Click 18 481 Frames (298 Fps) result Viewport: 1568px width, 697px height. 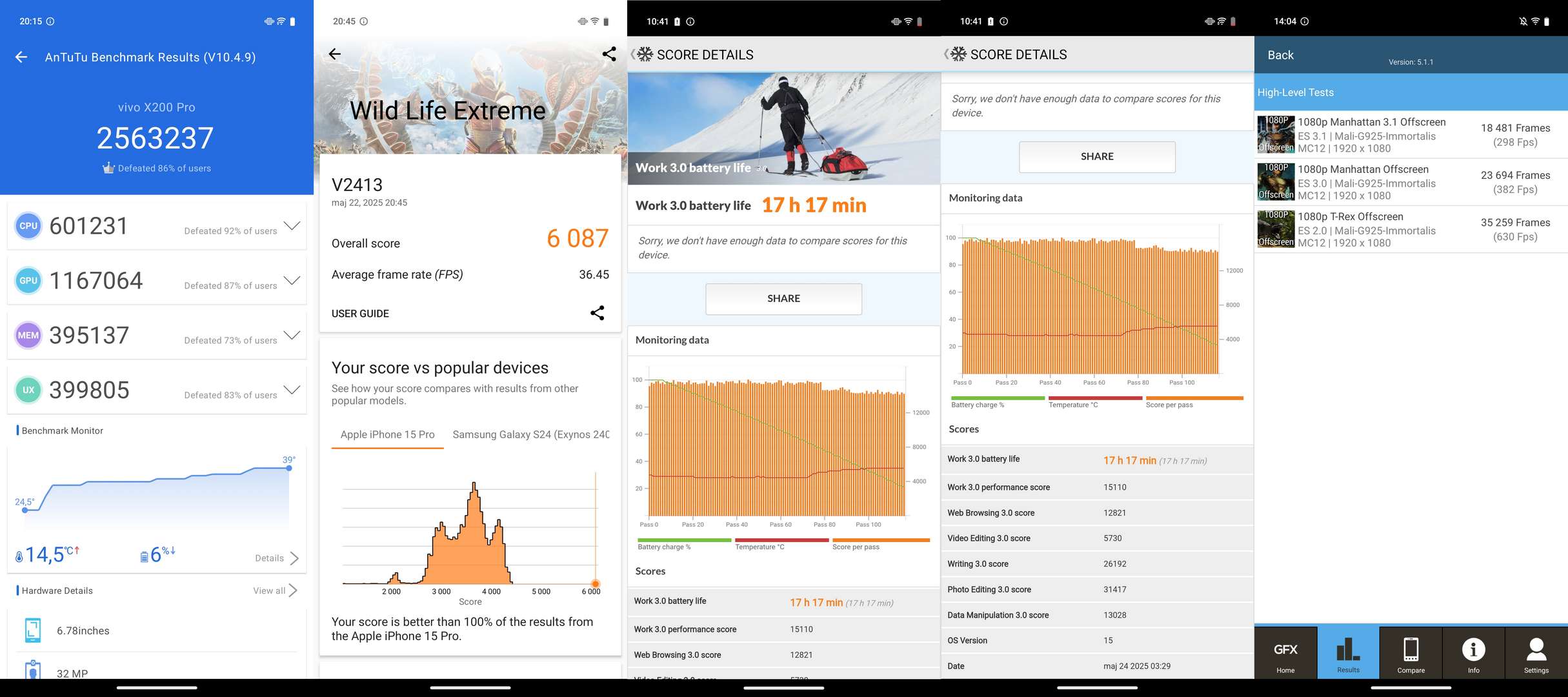click(1515, 135)
